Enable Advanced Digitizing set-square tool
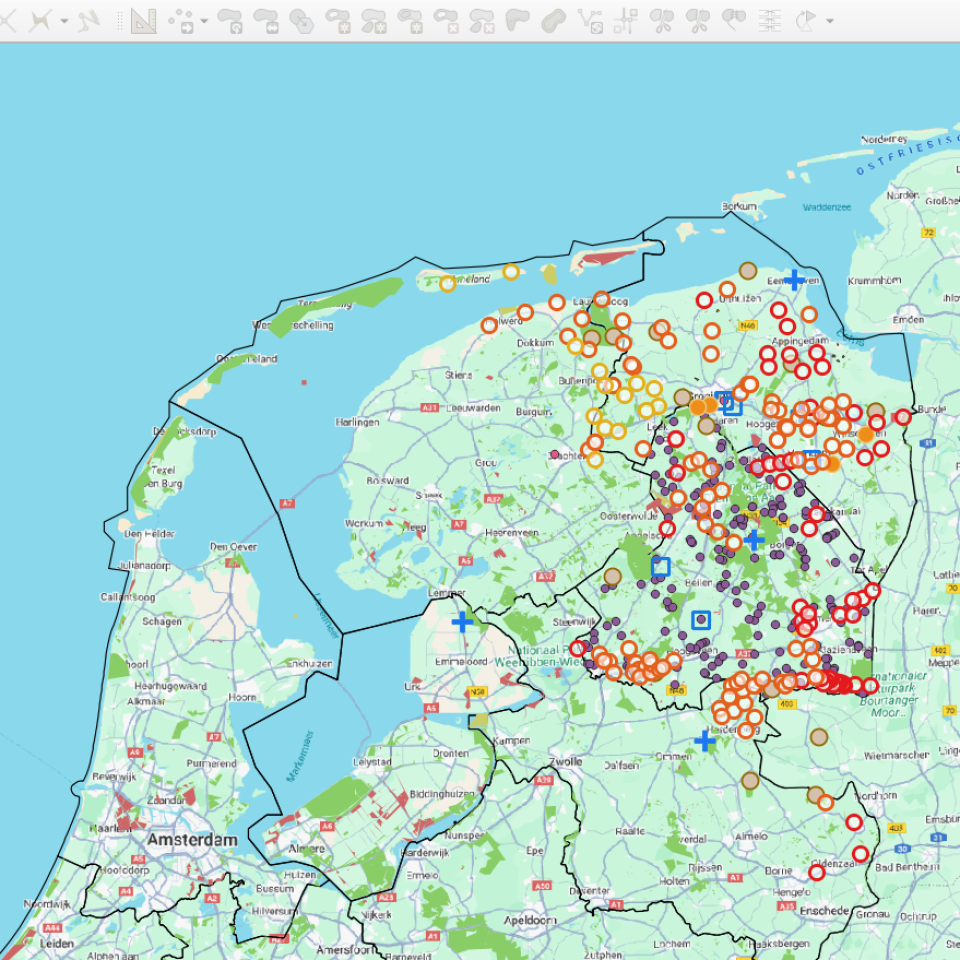 (x=144, y=20)
